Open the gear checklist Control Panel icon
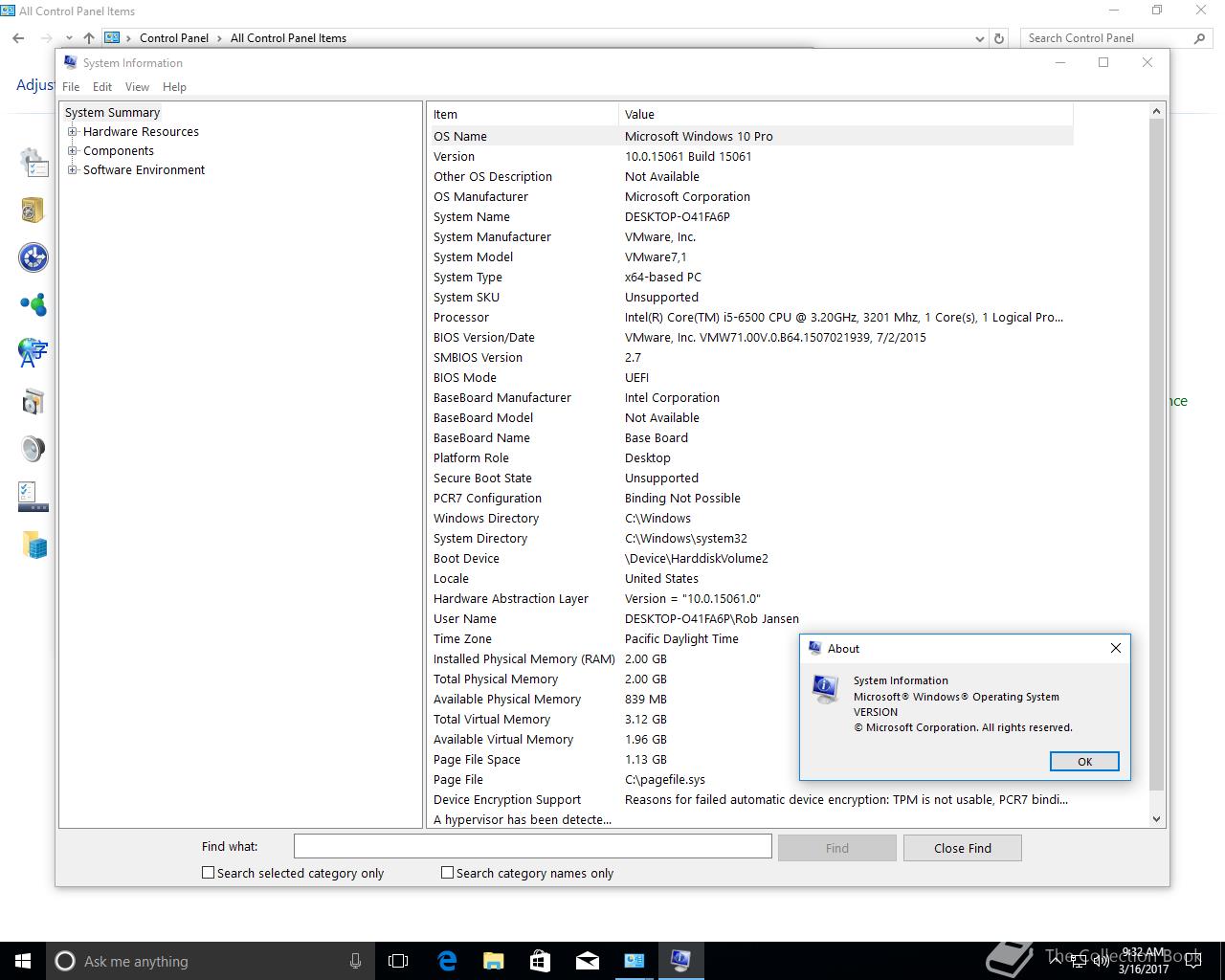This screenshot has height=980, width=1225. click(33, 163)
